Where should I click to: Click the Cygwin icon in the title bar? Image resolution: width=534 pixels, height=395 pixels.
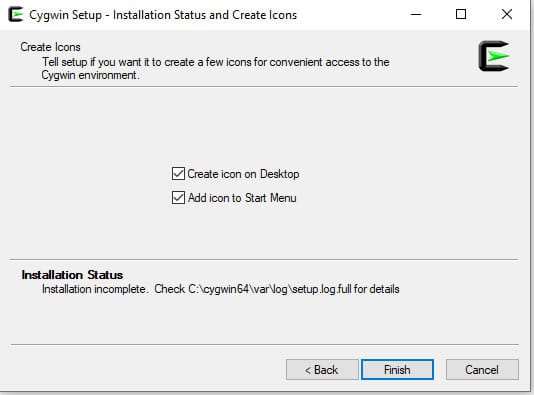pyautogui.click(x=15, y=15)
